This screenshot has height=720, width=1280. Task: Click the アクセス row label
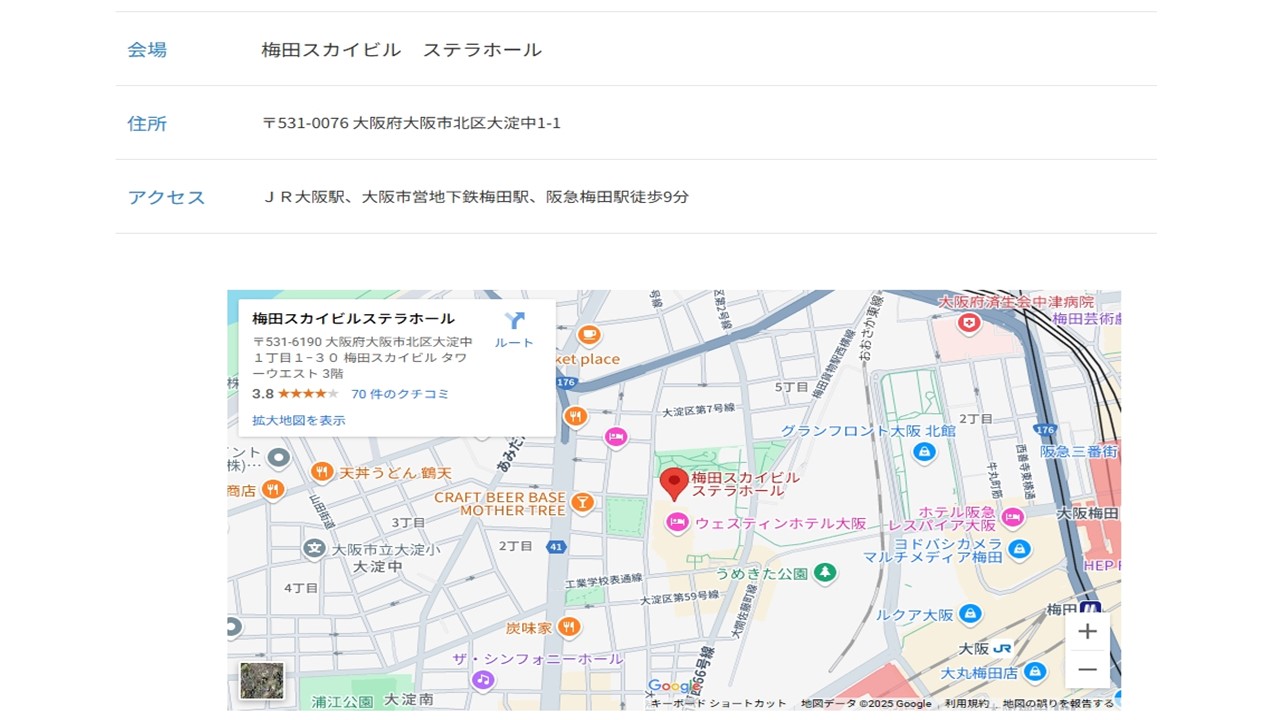[x=166, y=198]
